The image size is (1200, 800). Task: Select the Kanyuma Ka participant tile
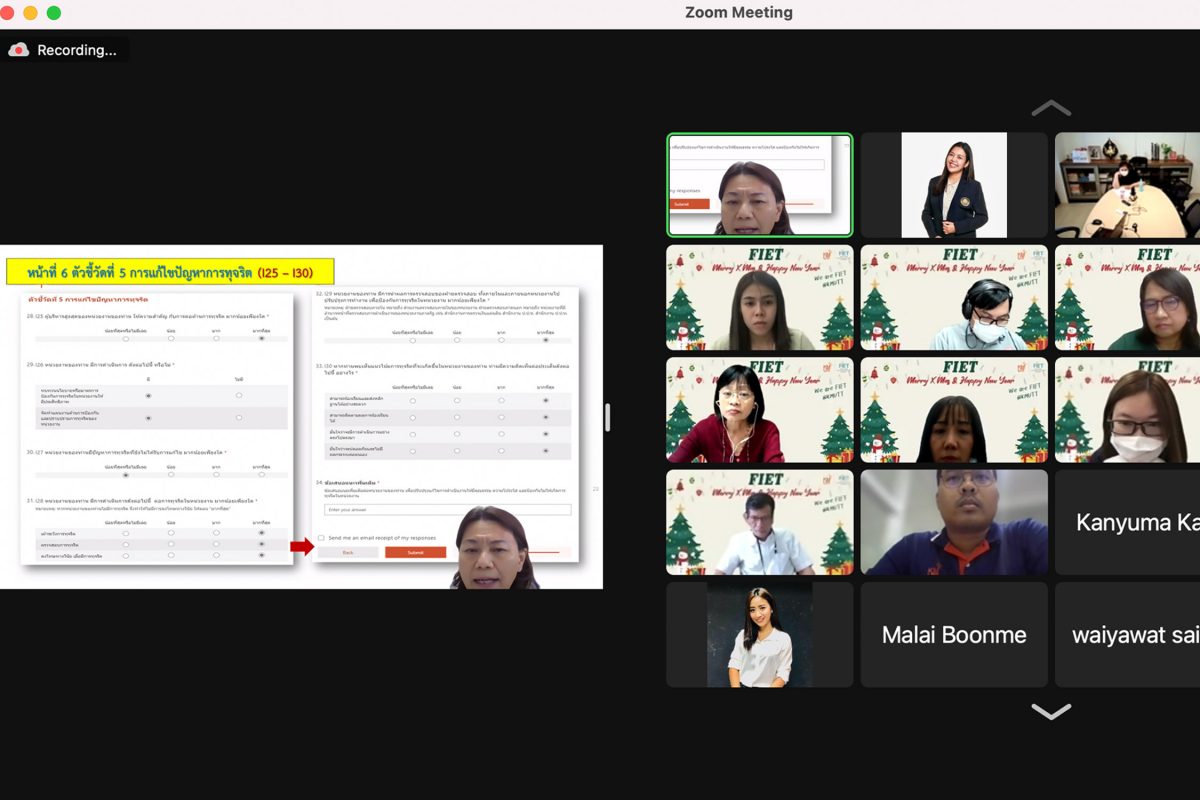[1127, 522]
